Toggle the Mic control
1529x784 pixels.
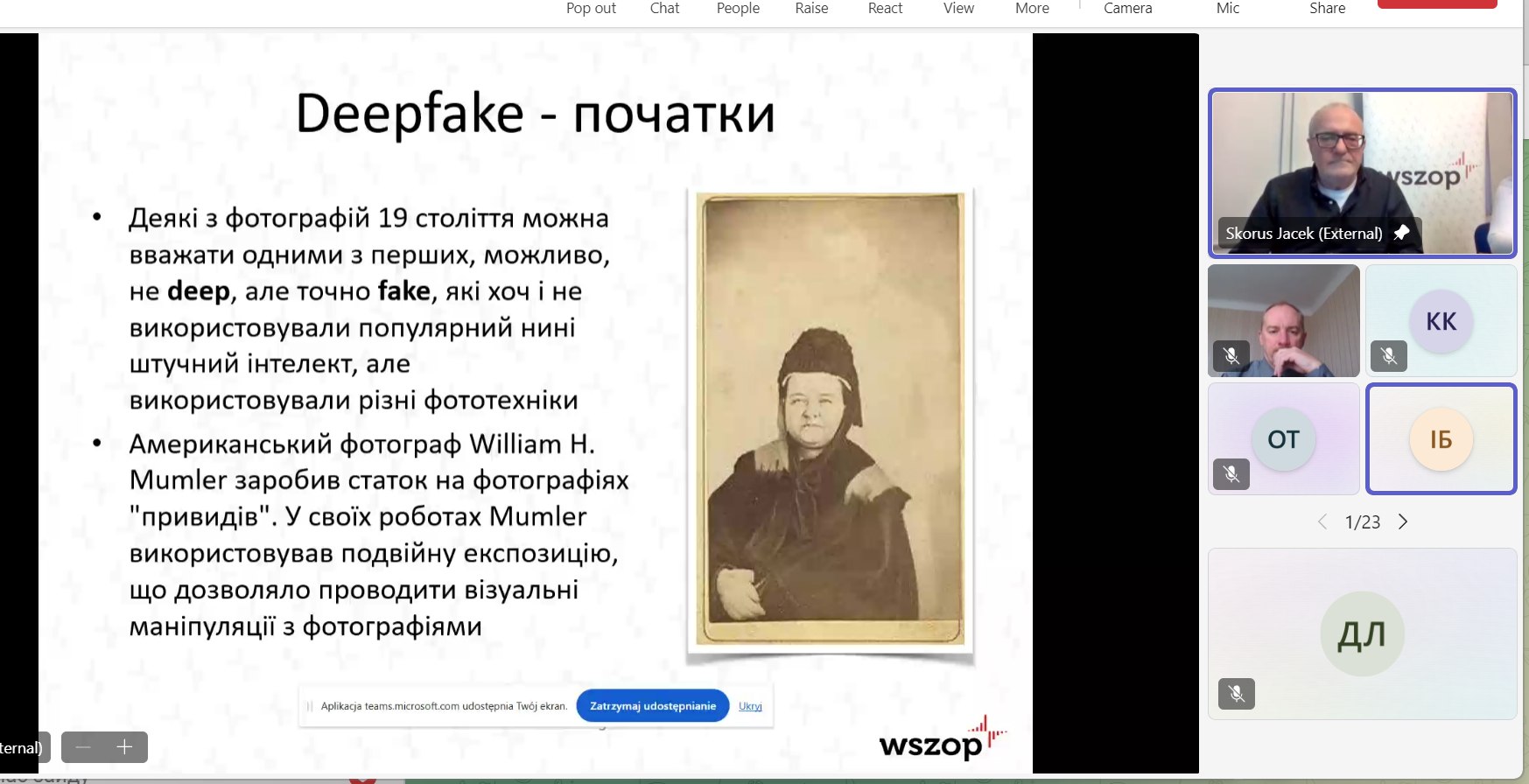pos(1227,8)
